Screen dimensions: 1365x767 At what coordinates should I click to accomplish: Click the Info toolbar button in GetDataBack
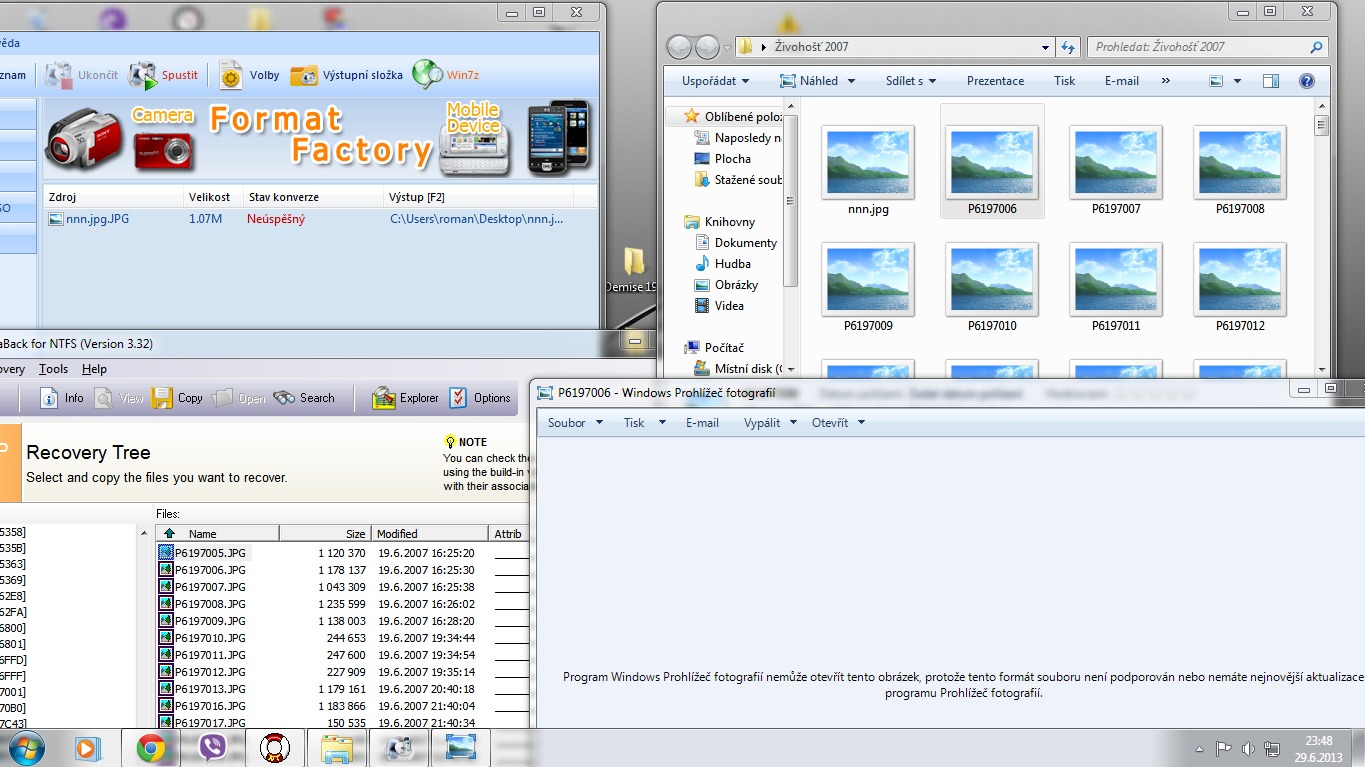click(x=62, y=398)
